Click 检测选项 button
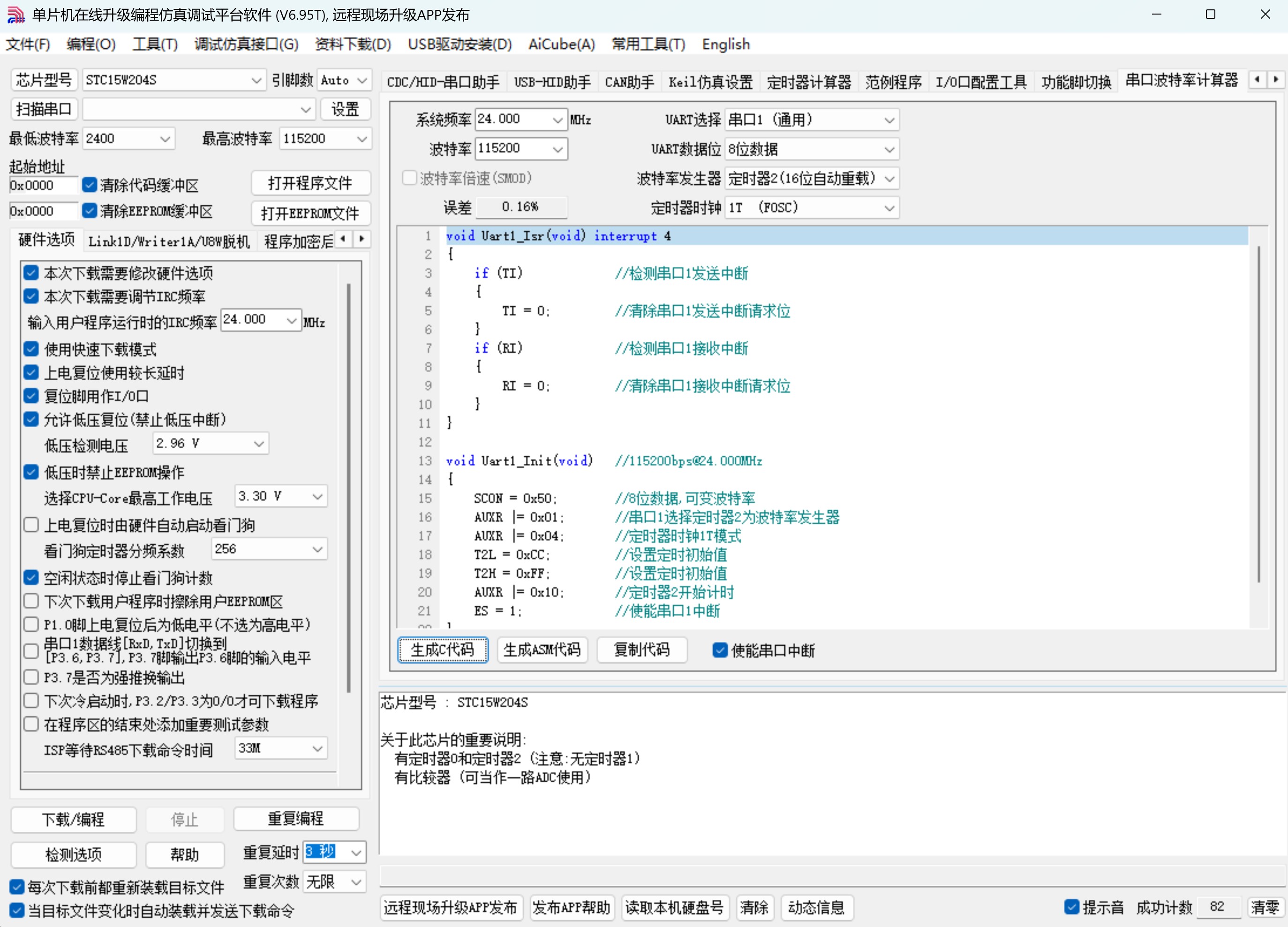The image size is (1288, 927). (73, 854)
